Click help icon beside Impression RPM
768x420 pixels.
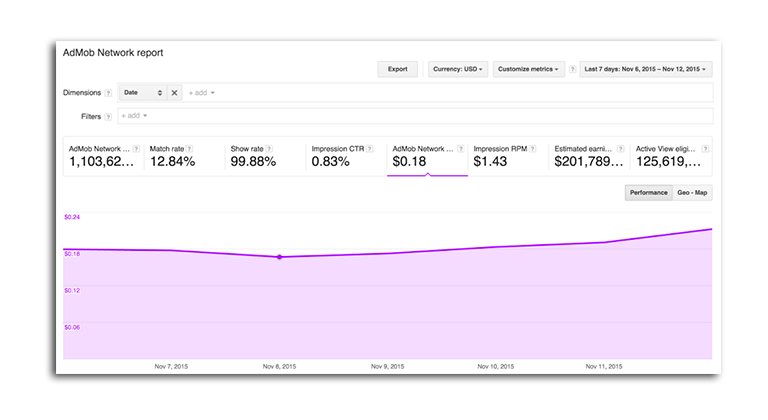click(x=532, y=149)
